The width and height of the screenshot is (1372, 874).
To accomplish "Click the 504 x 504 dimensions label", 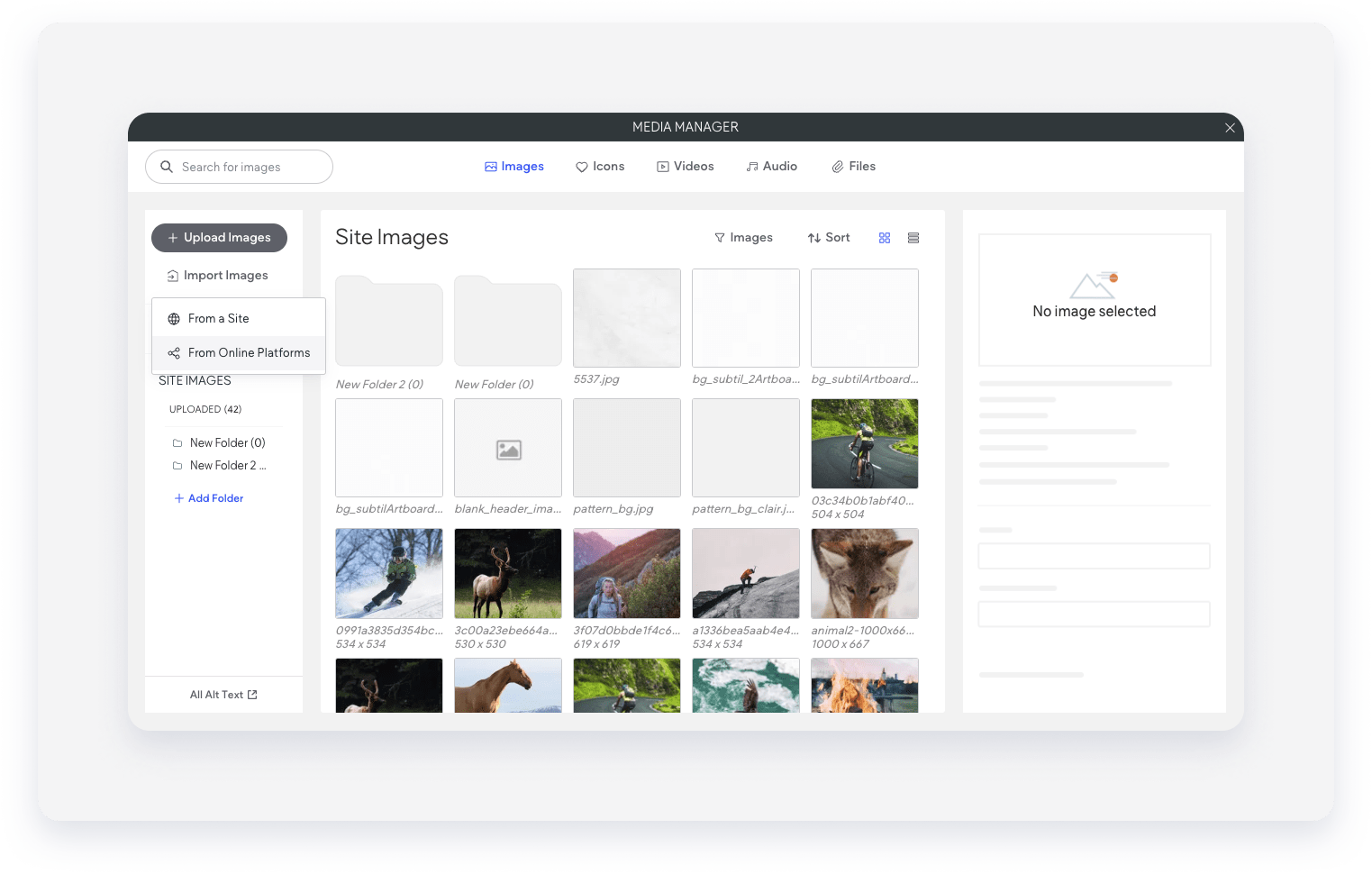I will pos(838,514).
